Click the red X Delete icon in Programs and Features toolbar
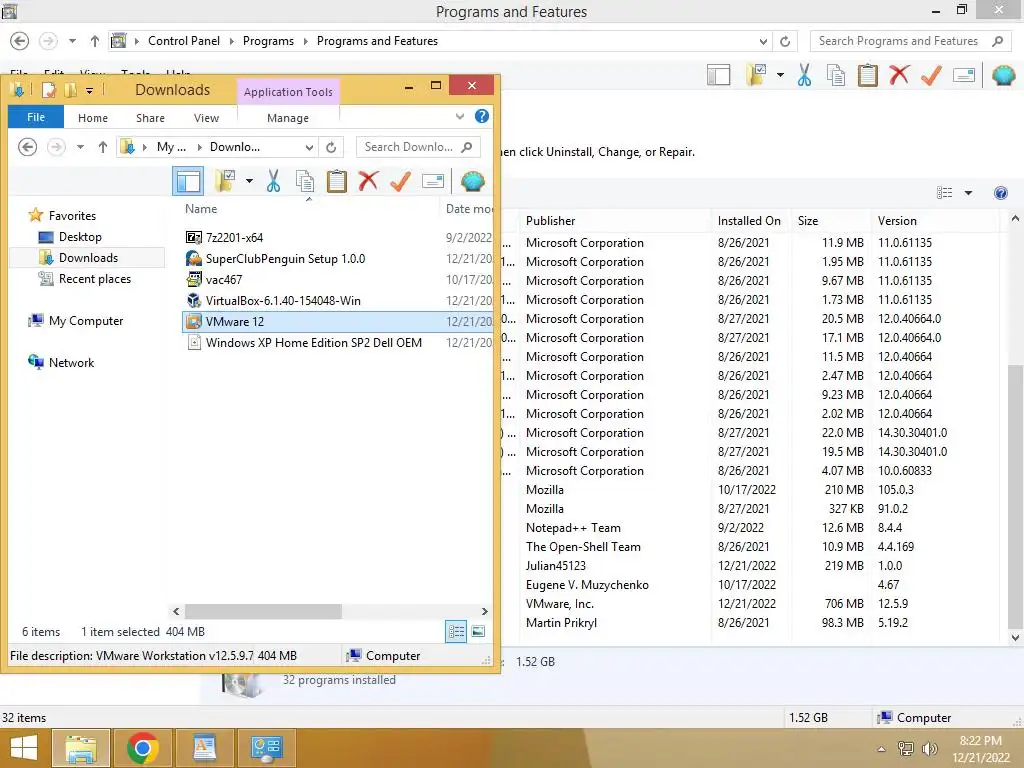The width and height of the screenshot is (1024, 768). 899,75
